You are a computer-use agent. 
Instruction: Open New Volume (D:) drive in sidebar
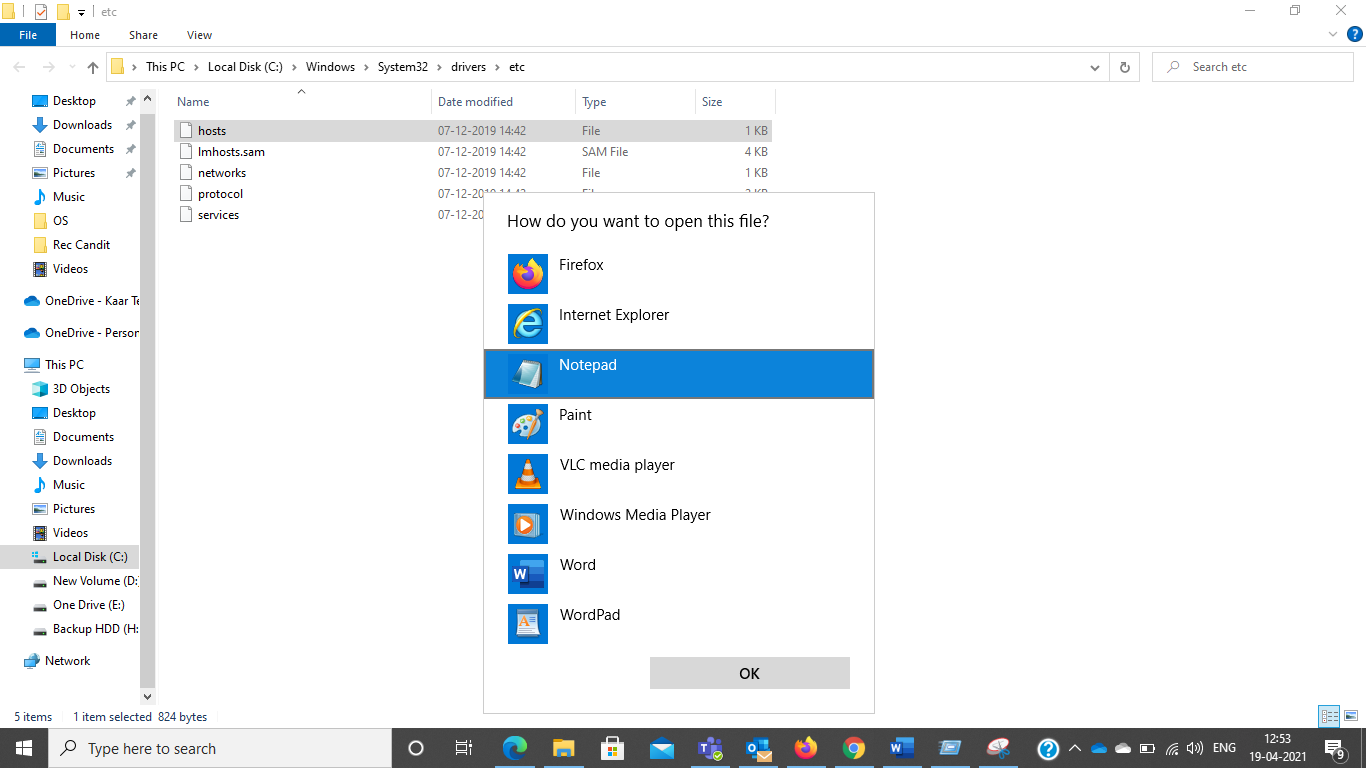(95, 581)
